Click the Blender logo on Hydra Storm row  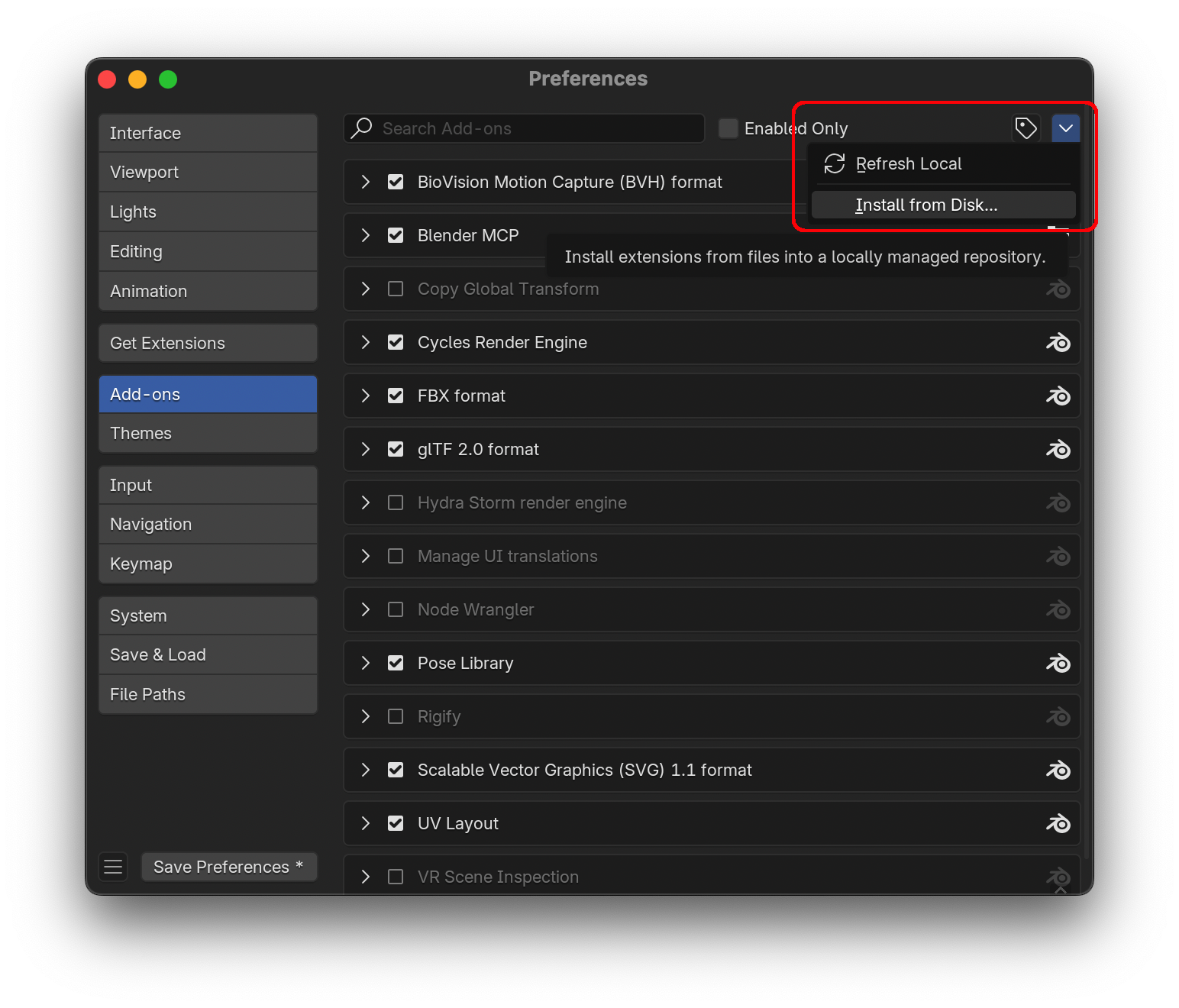1058,502
